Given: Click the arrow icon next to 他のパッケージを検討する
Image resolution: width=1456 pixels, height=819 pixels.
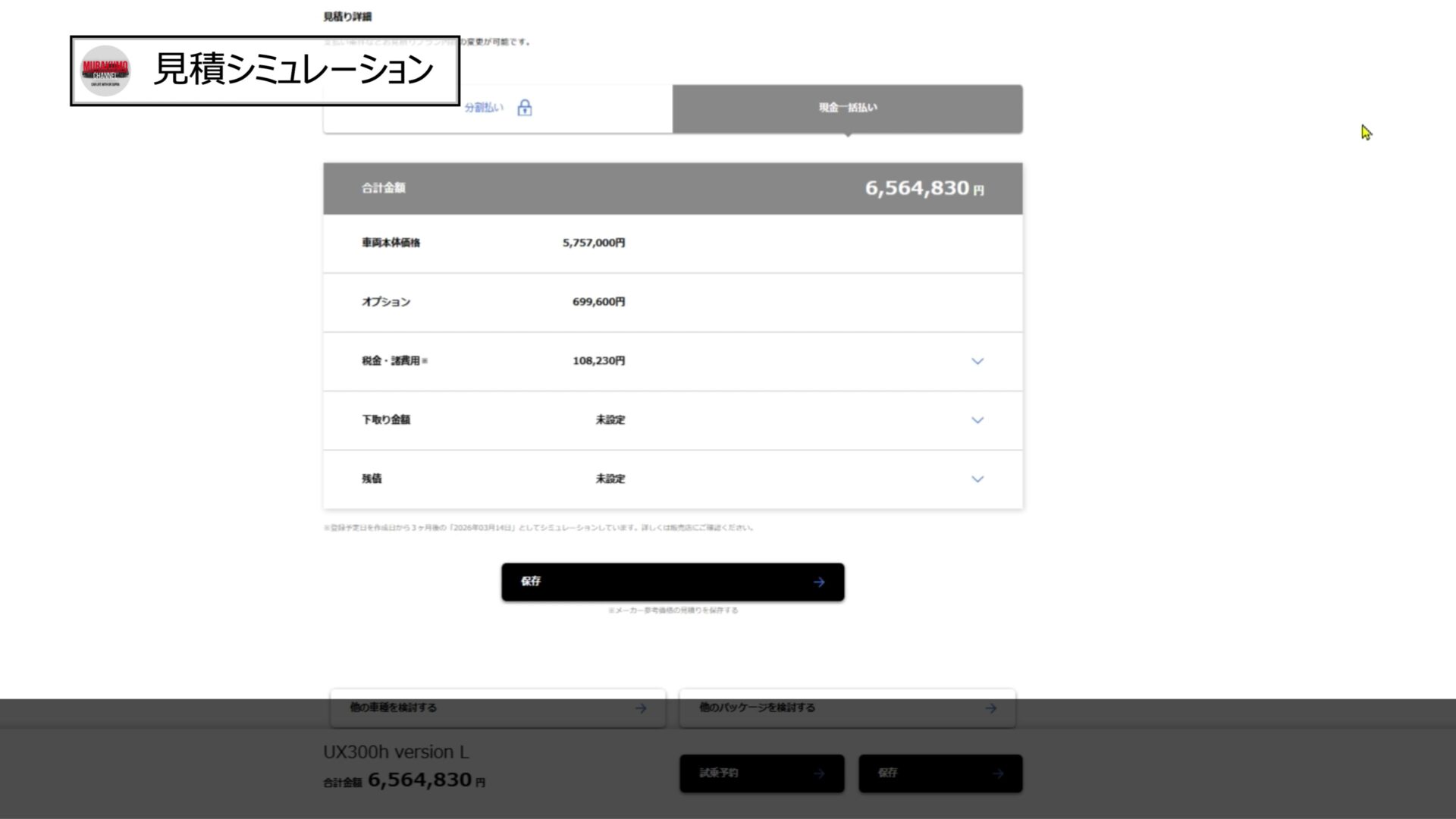Looking at the screenshot, I should (990, 708).
